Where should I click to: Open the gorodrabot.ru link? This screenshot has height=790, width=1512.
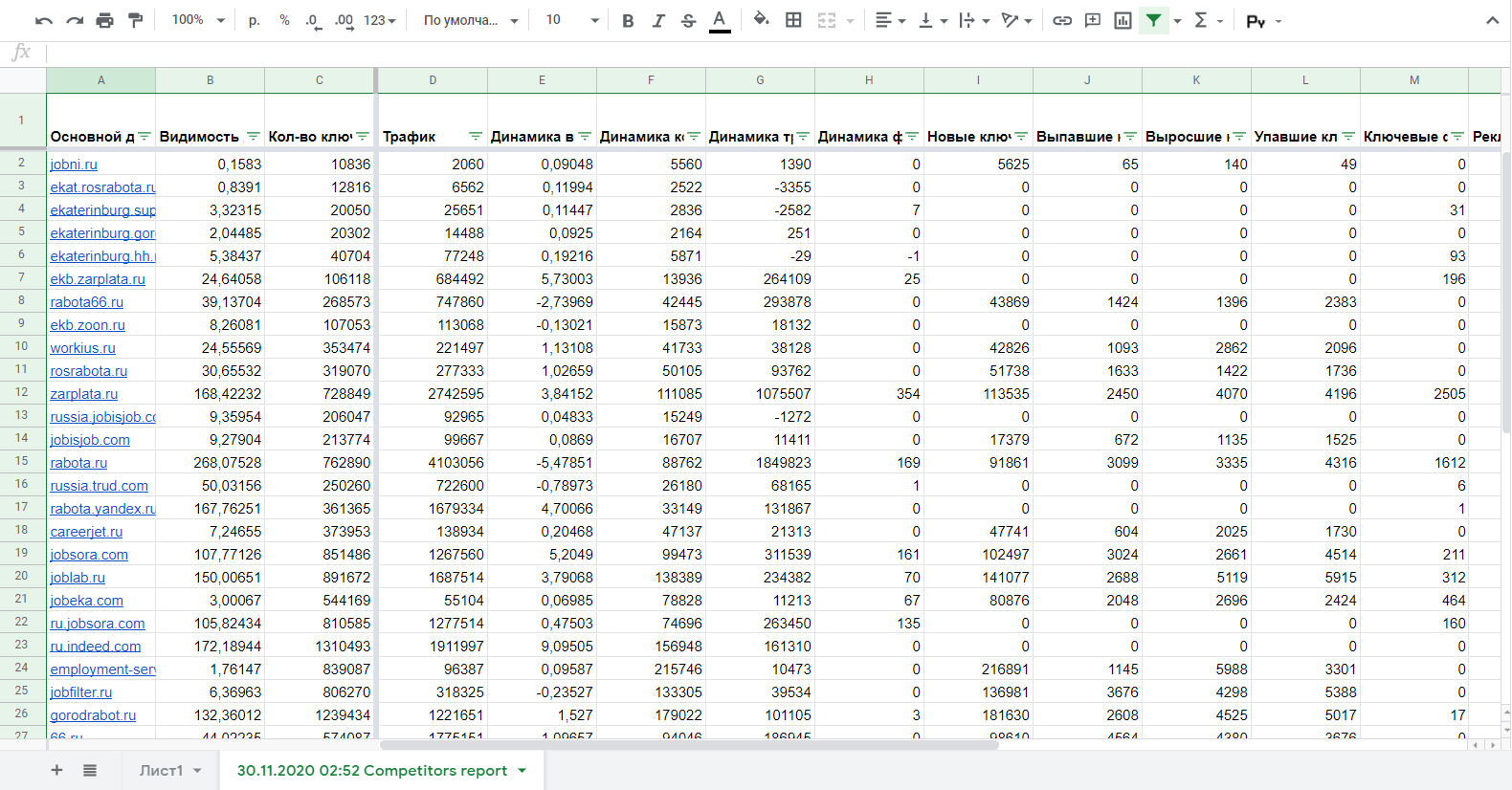click(x=93, y=715)
